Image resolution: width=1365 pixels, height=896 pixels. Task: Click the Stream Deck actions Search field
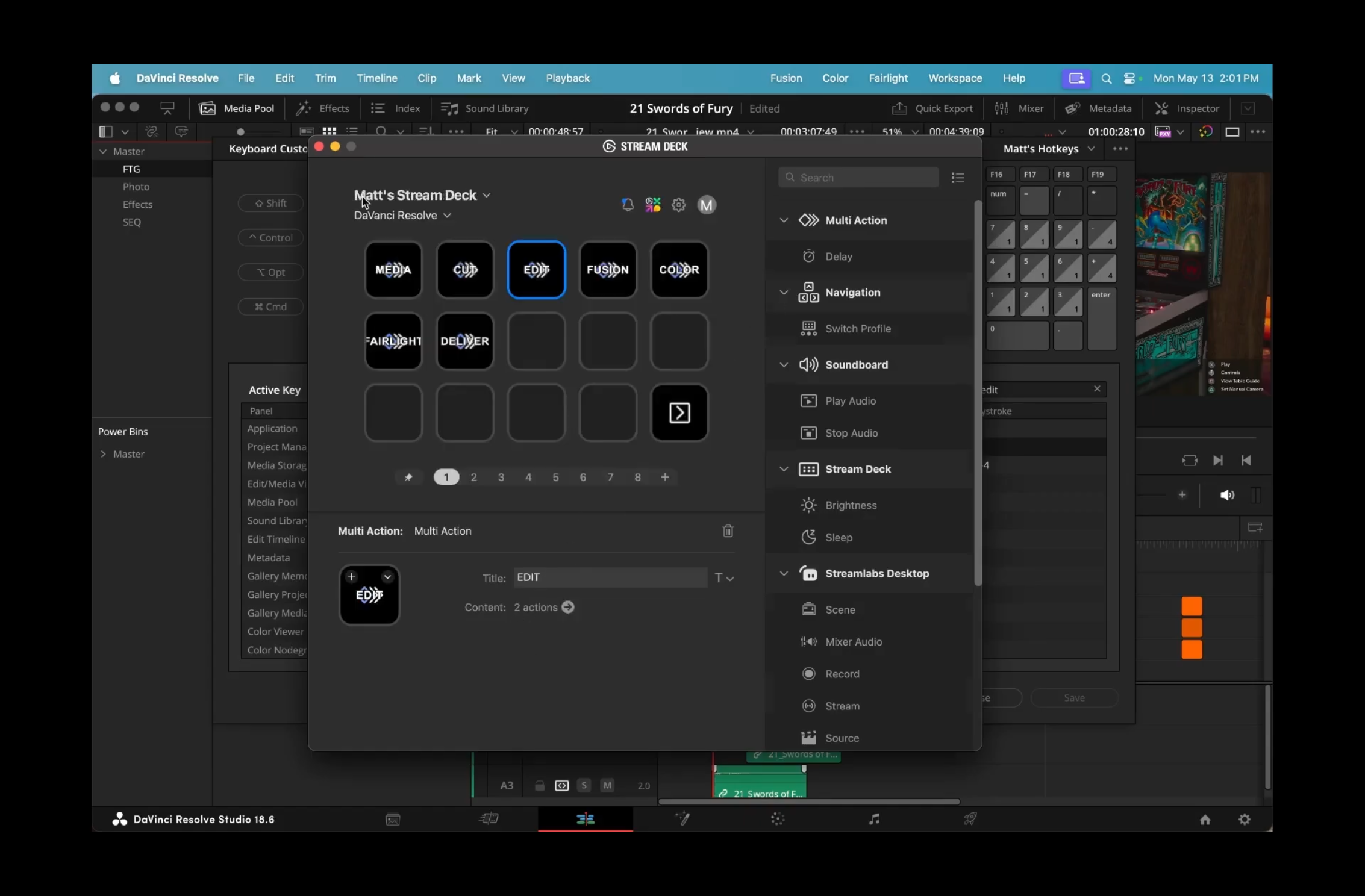coord(858,178)
